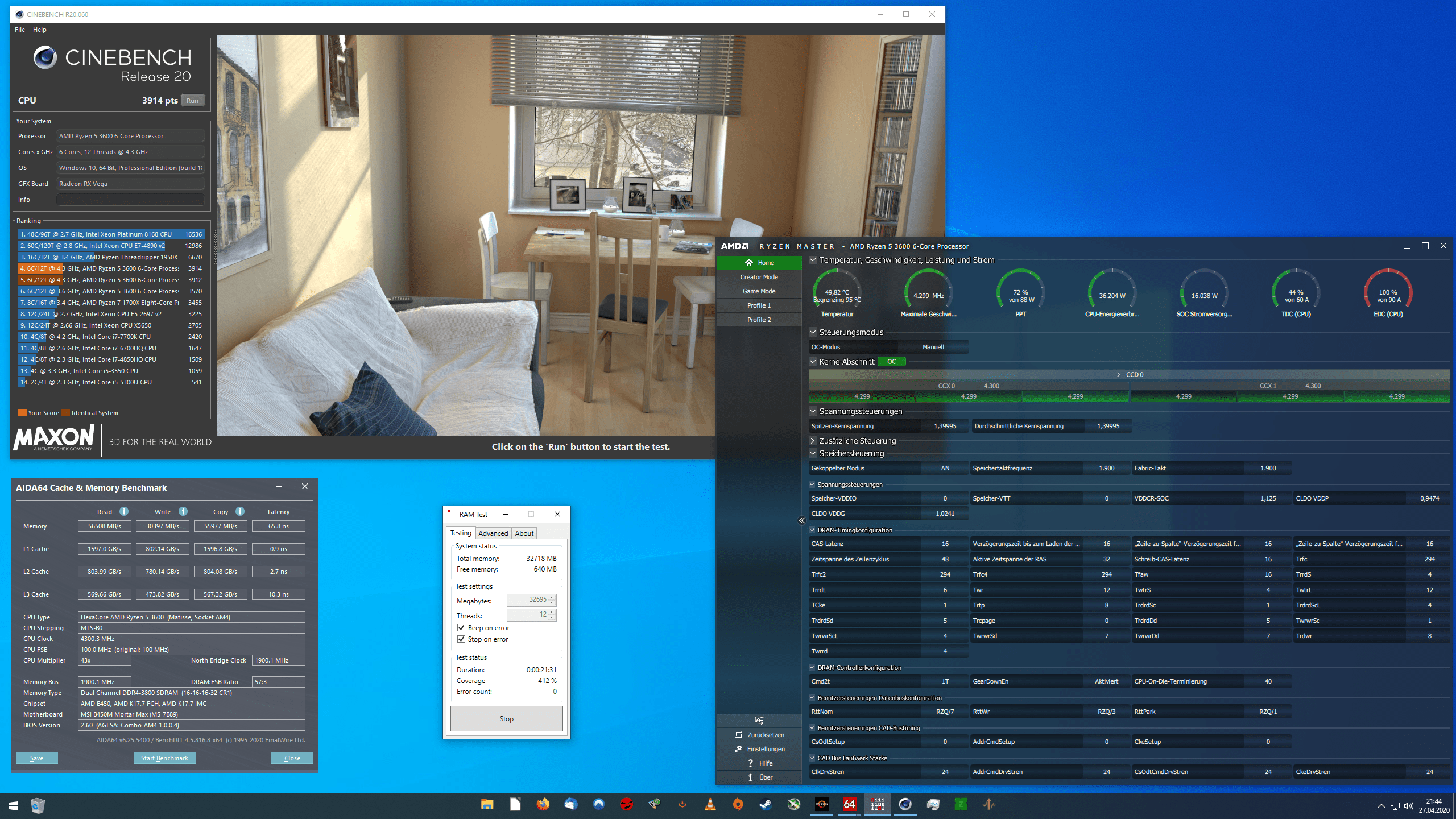
Task: Click the Spitzen-Kernspannung 1,39995 value field
Action: [x=945, y=426]
